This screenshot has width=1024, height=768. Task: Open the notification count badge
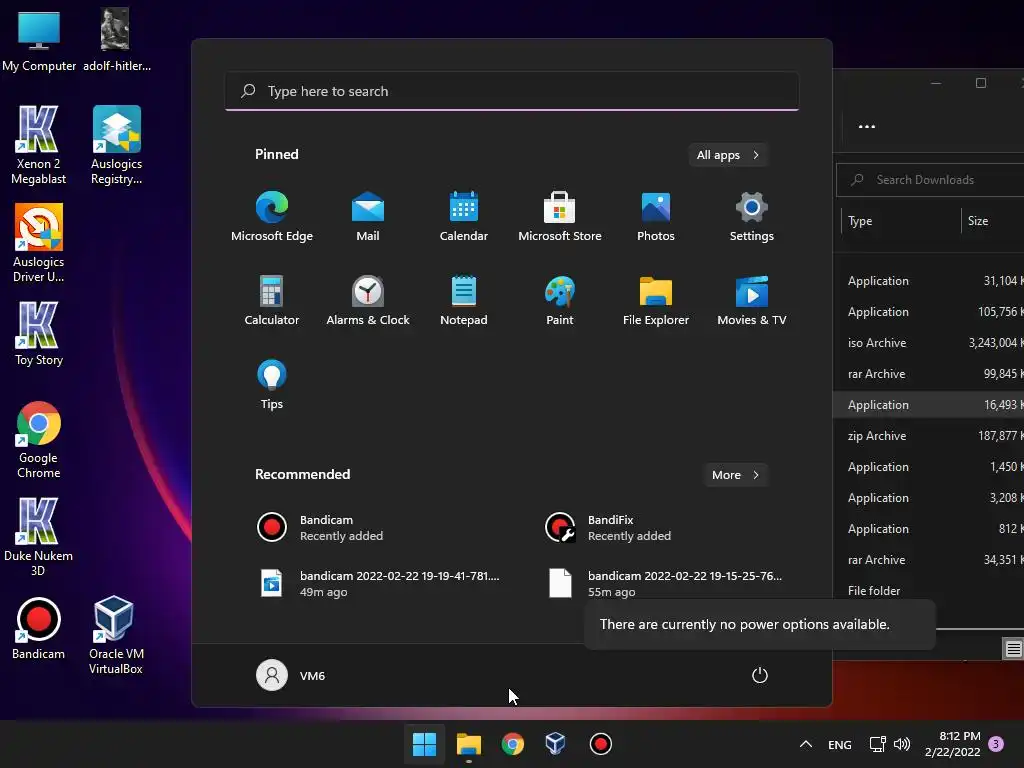(x=996, y=744)
